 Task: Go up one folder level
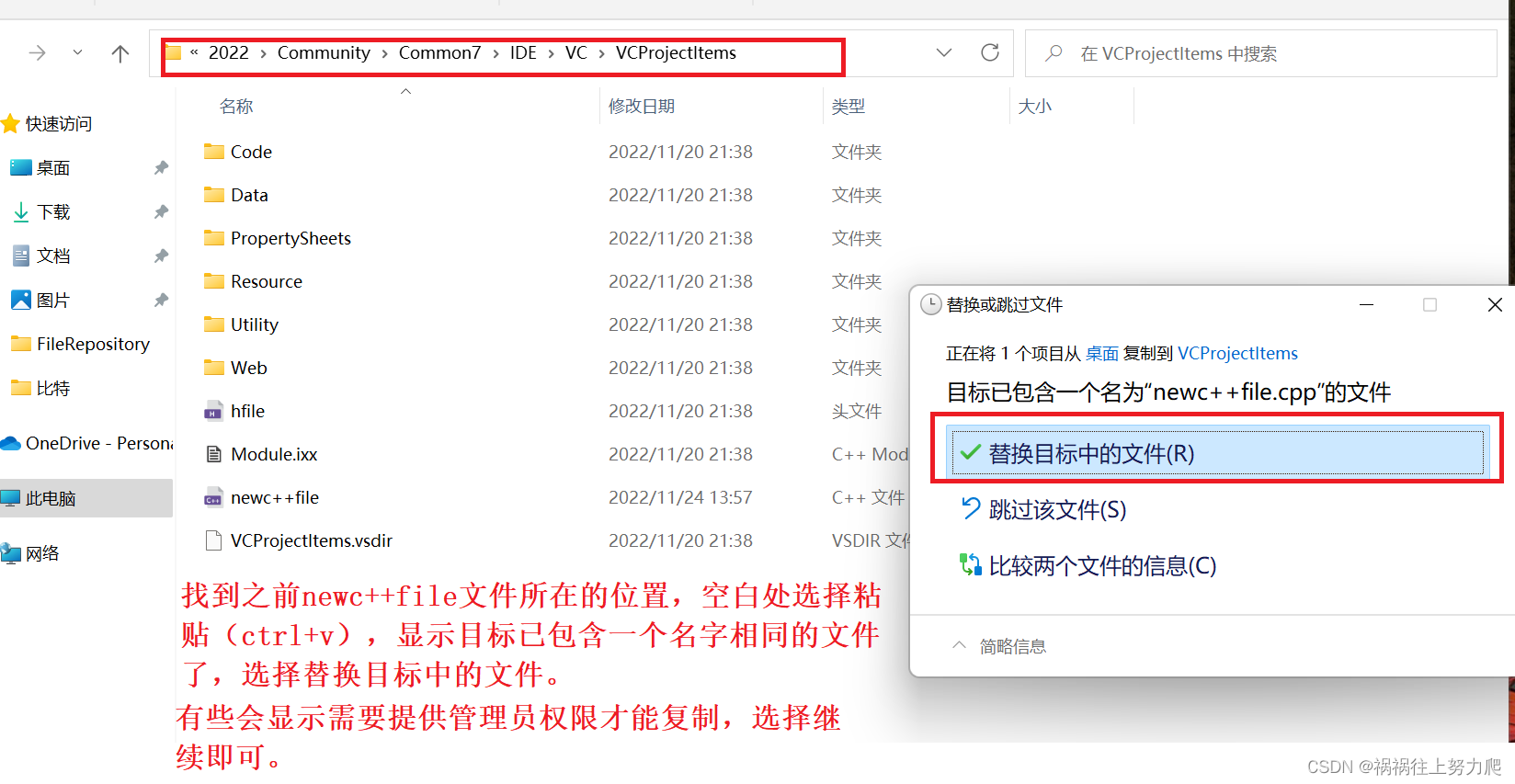(x=120, y=53)
